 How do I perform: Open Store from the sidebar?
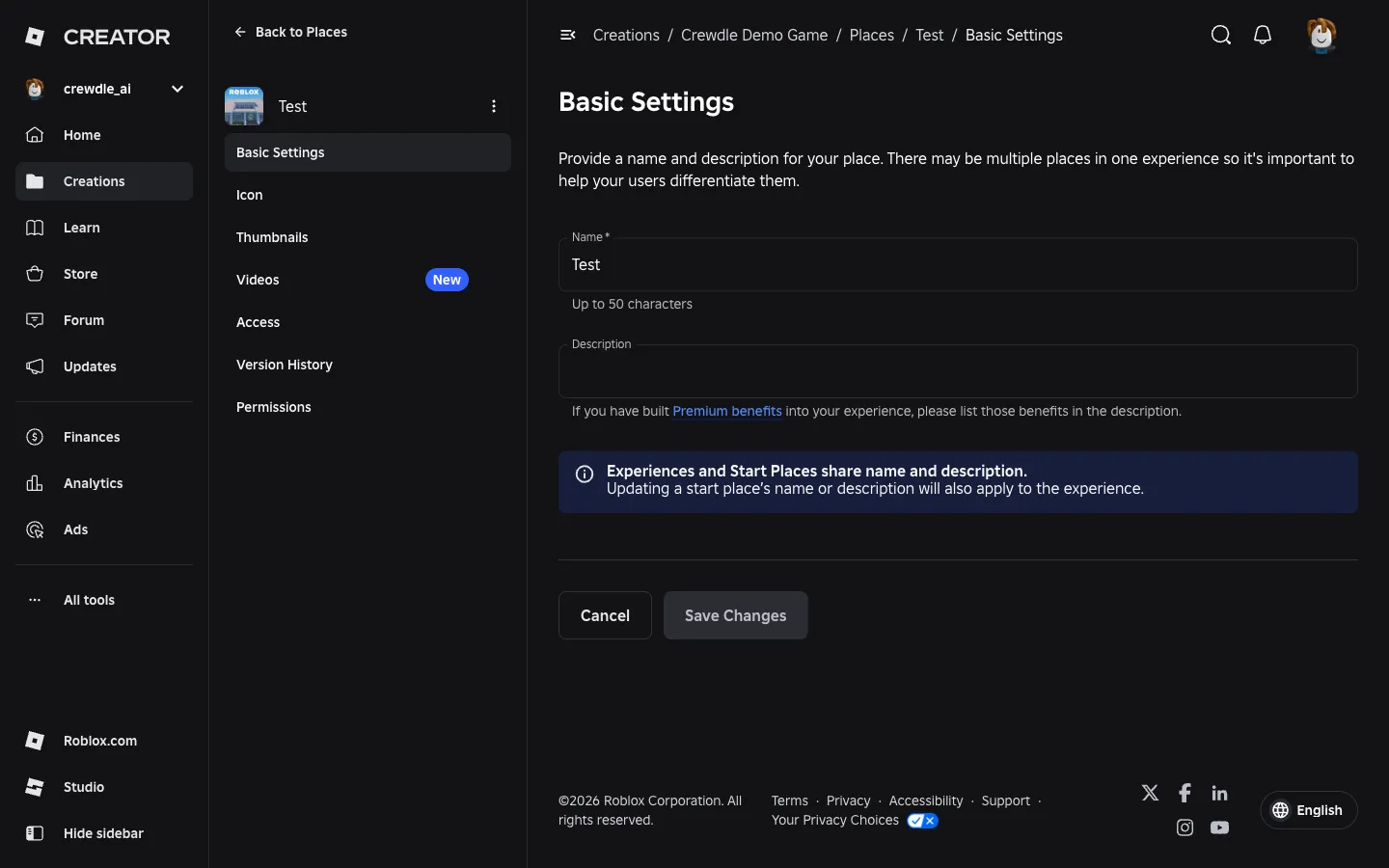pyautogui.click(x=104, y=274)
